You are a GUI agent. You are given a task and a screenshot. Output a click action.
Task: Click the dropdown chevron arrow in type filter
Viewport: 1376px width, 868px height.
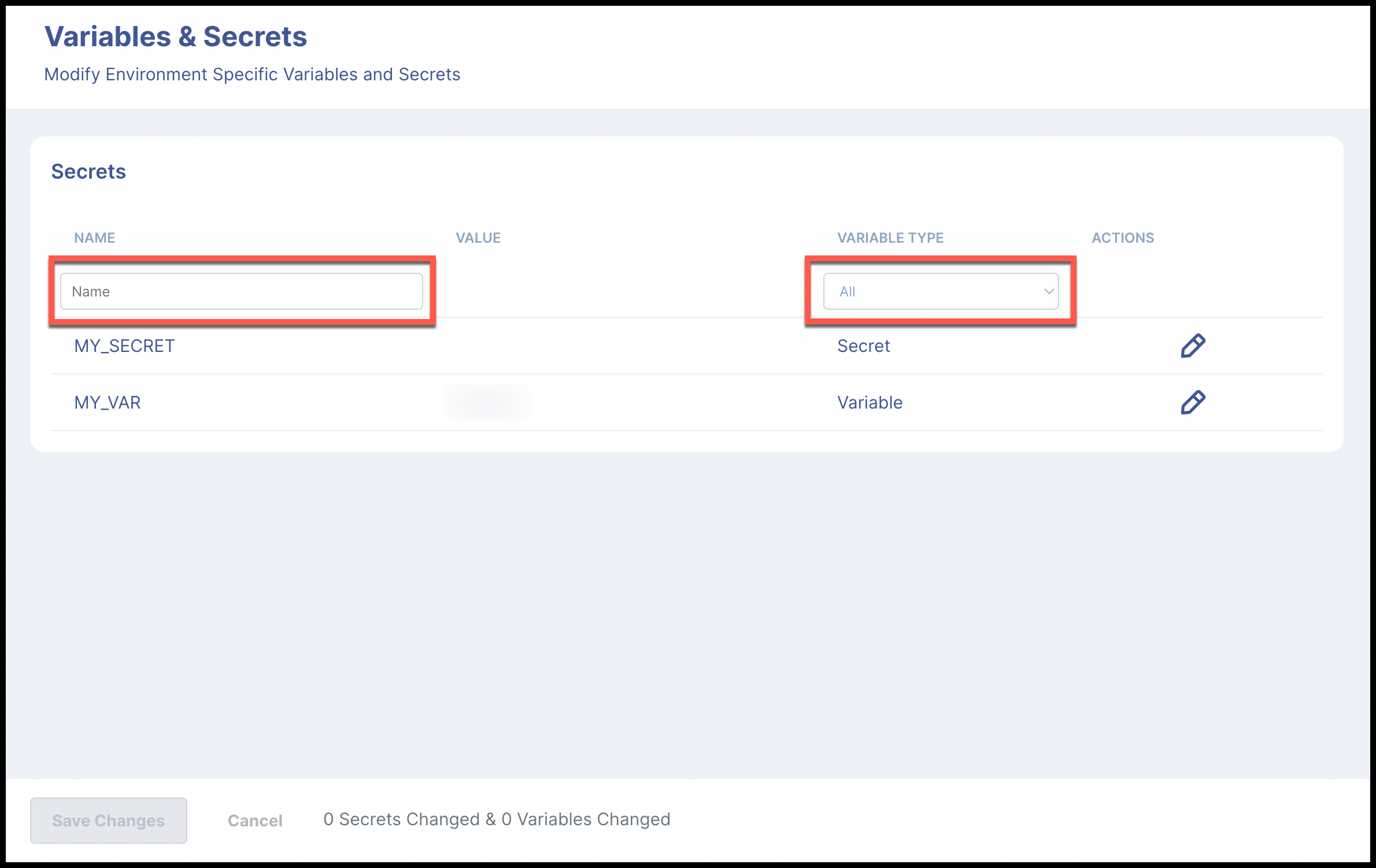pyautogui.click(x=1048, y=291)
